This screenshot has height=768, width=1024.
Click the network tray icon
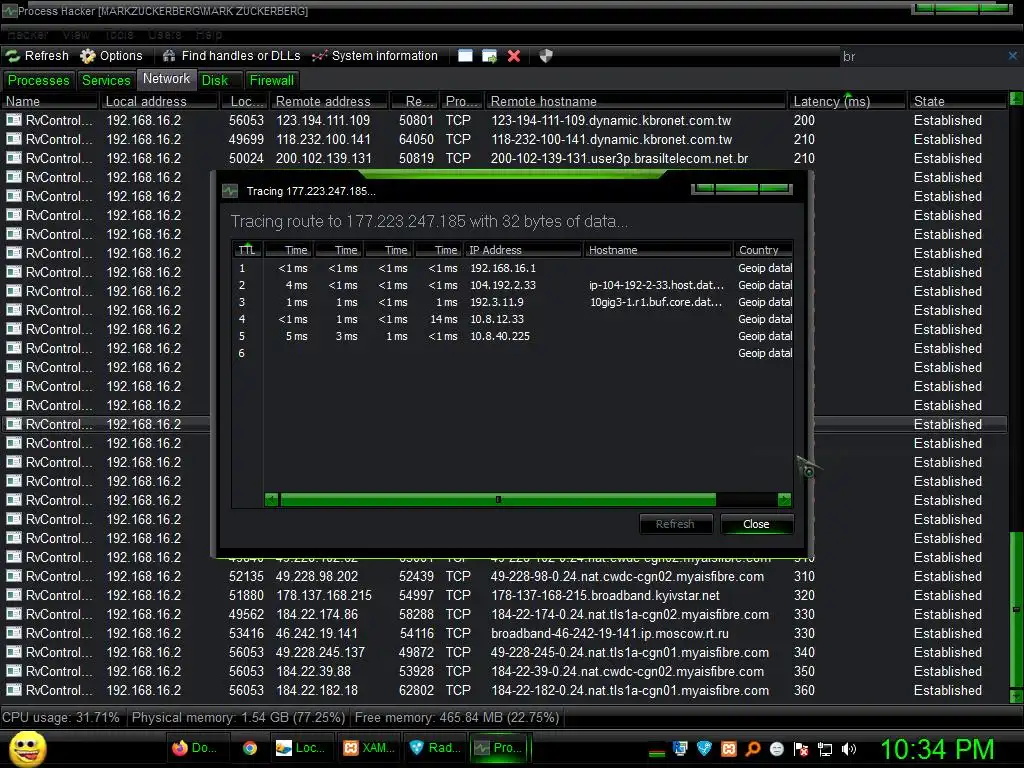825,749
